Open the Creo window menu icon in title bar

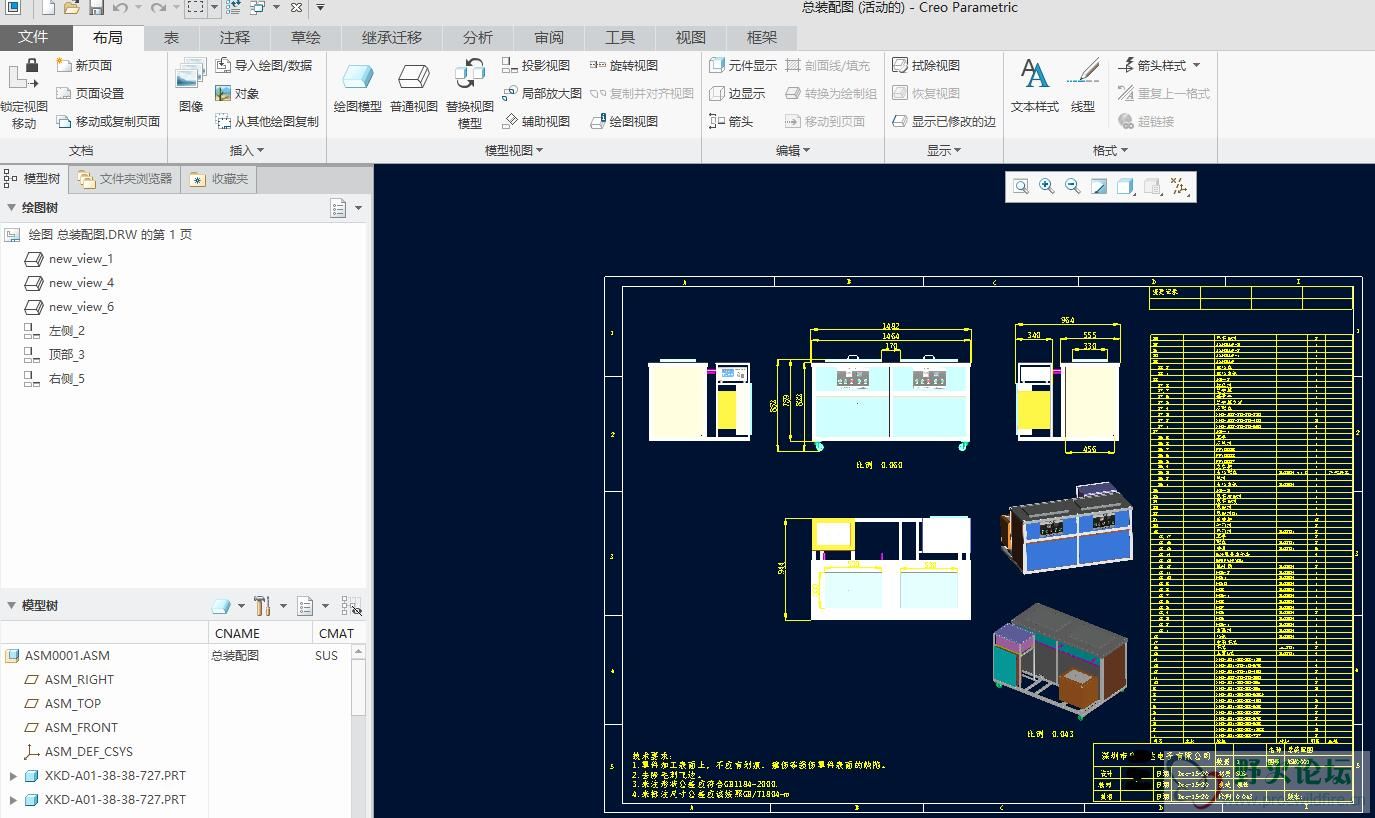click(13, 8)
